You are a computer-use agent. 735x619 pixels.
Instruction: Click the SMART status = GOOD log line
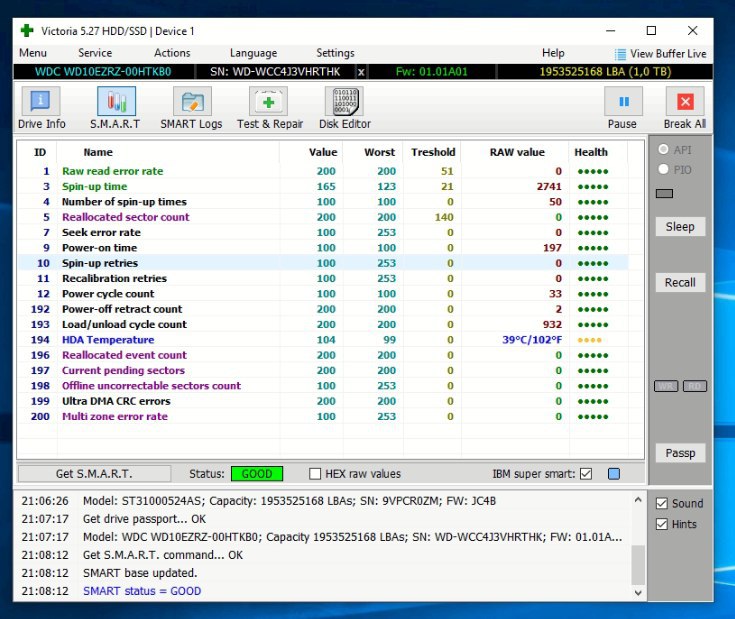pos(142,591)
